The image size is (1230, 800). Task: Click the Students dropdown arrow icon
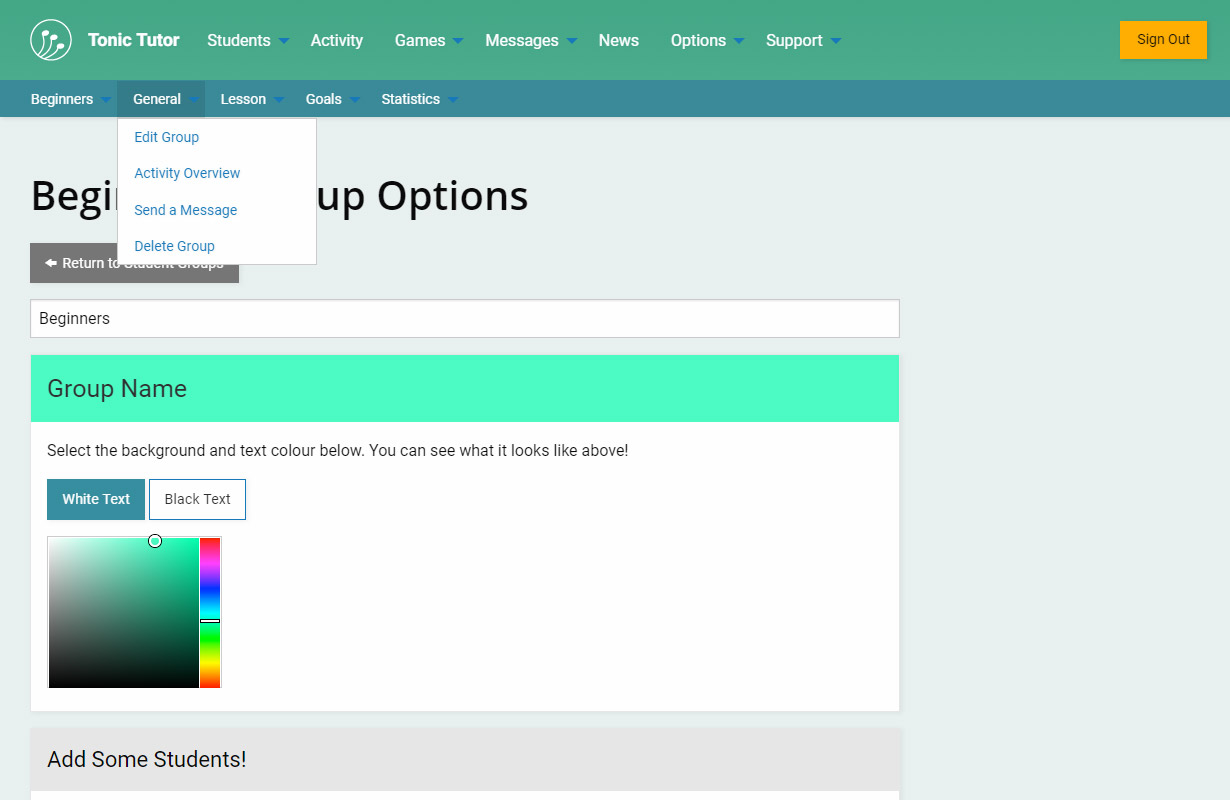click(284, 41)
